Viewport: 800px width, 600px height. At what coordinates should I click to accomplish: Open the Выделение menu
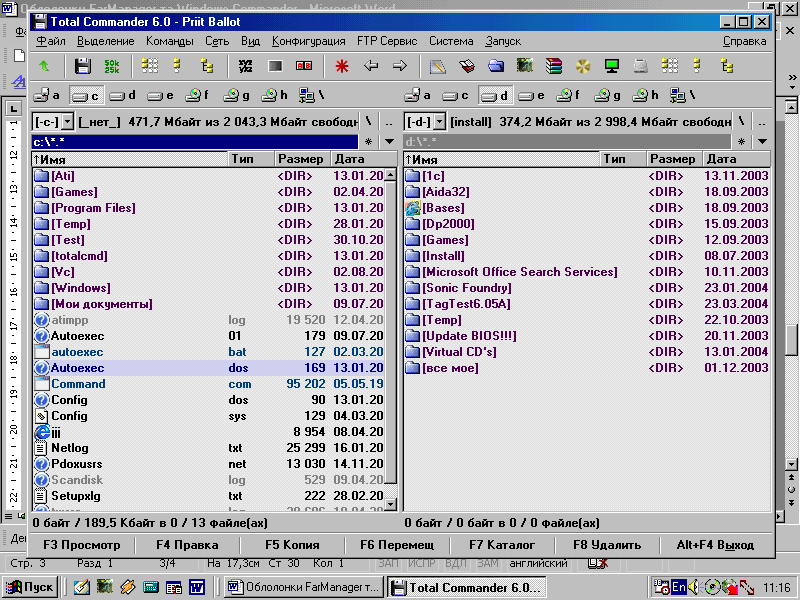106,41
